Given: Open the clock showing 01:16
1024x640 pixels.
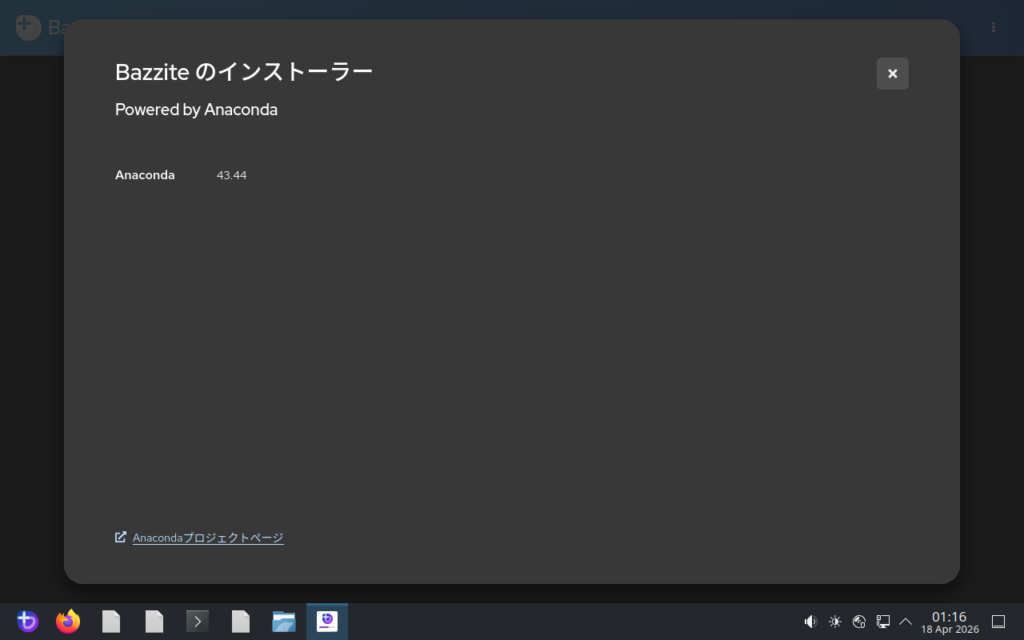Looking at the screenshot, I should click(x=949, y=622).
